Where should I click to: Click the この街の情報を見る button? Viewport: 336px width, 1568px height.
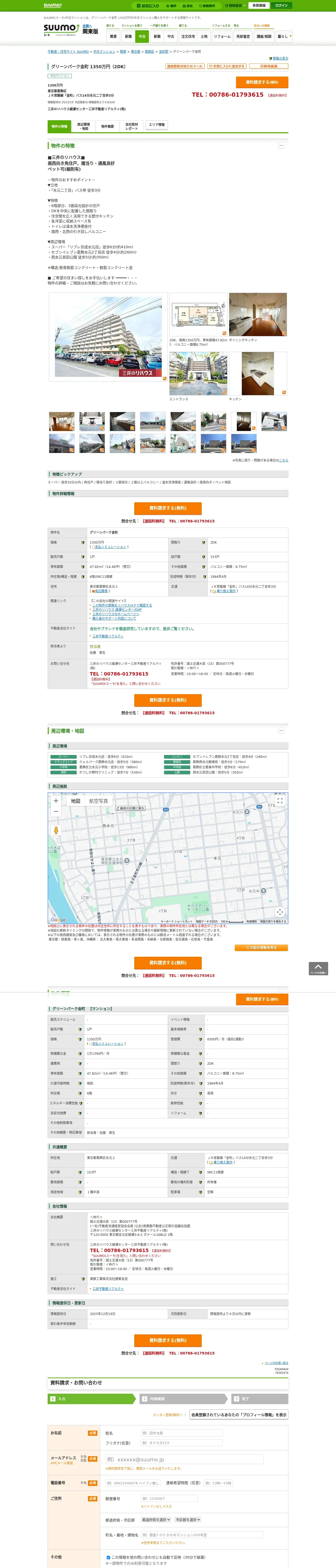coord(261,948)
